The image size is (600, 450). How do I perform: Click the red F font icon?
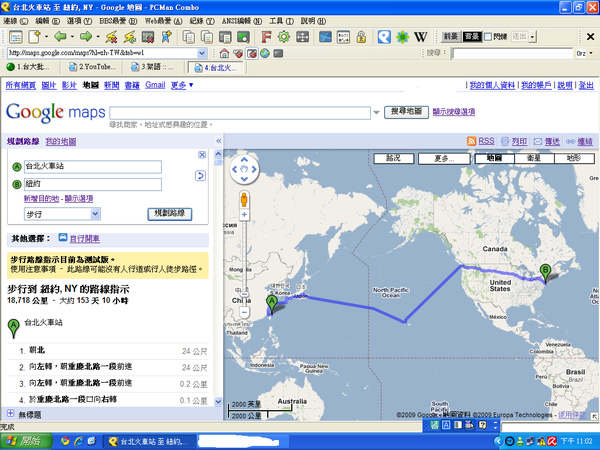coord(266,37)
